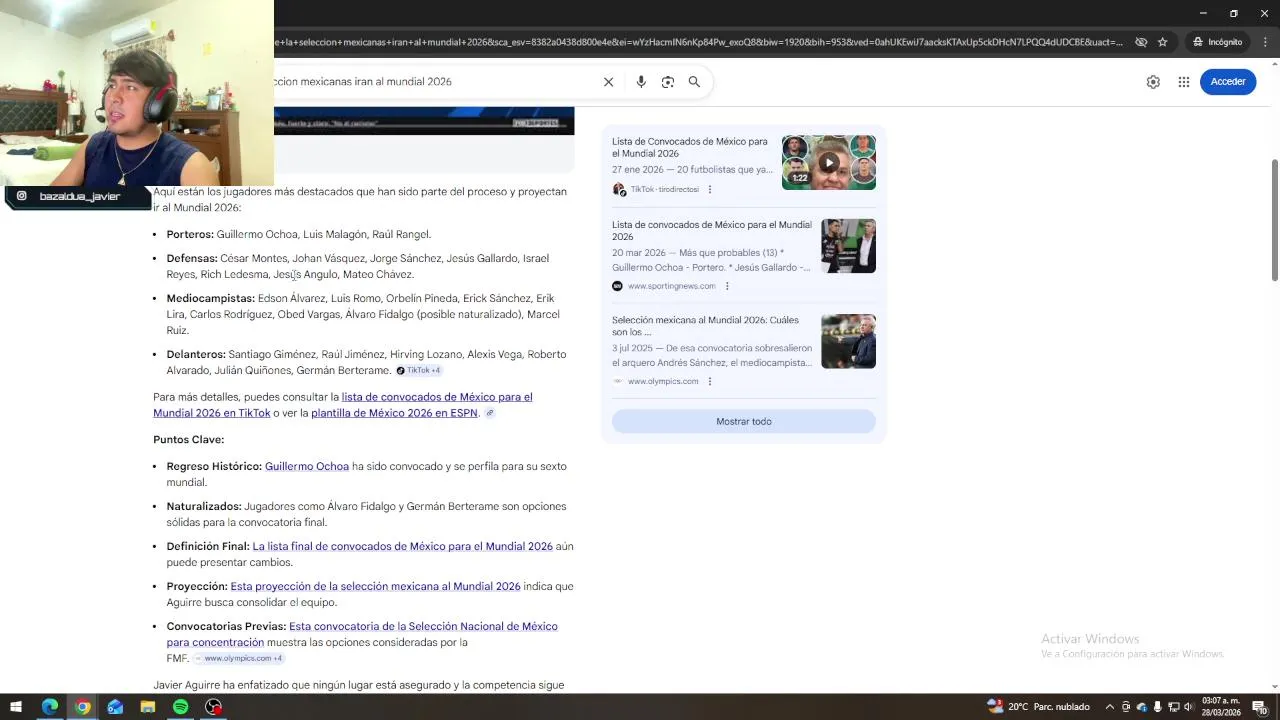Image resolution: width=1280 pixels, height=720 pixels.
Task: Open Spotify from the taskbar
Action: 180,707
